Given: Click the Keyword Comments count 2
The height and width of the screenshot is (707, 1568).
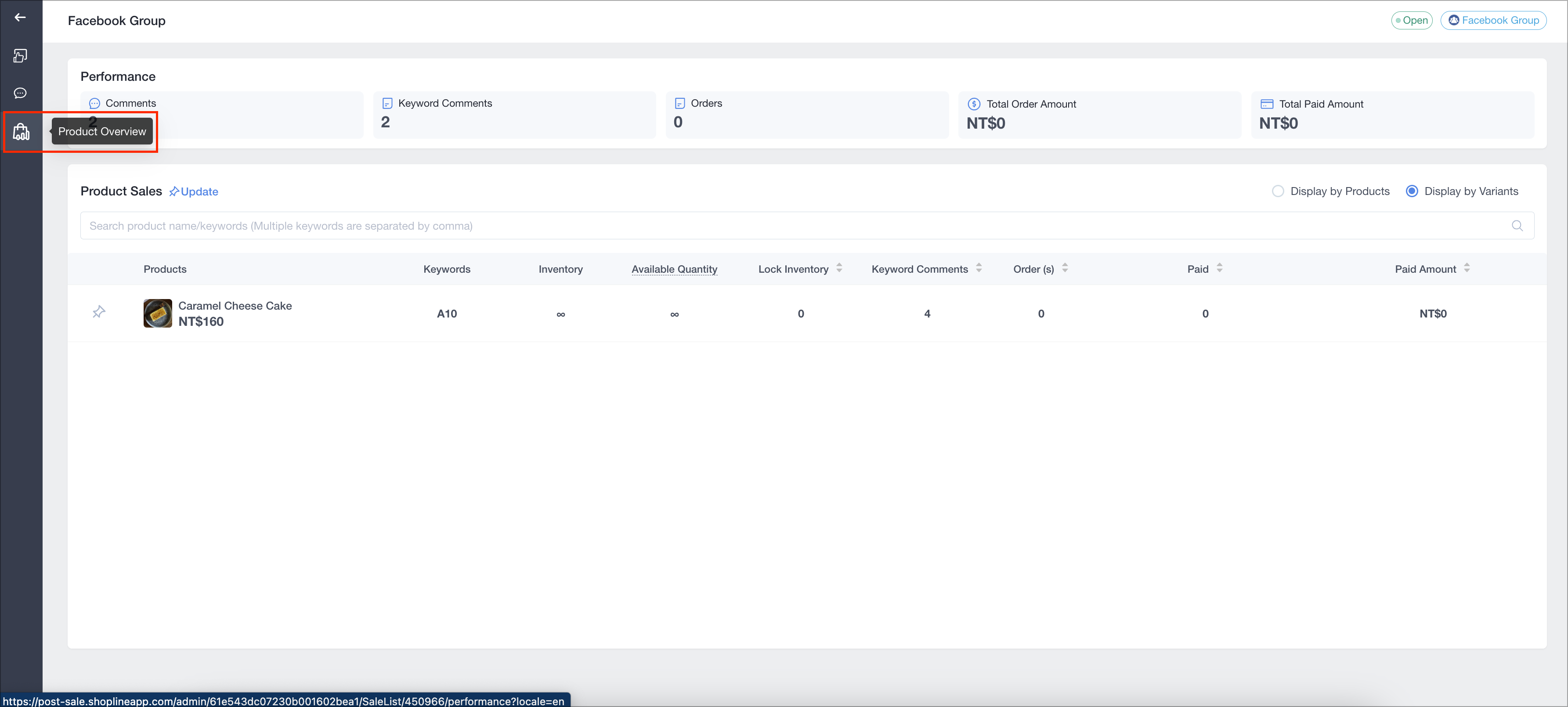Looking at the screenshot, I should (x=385, y=122).
